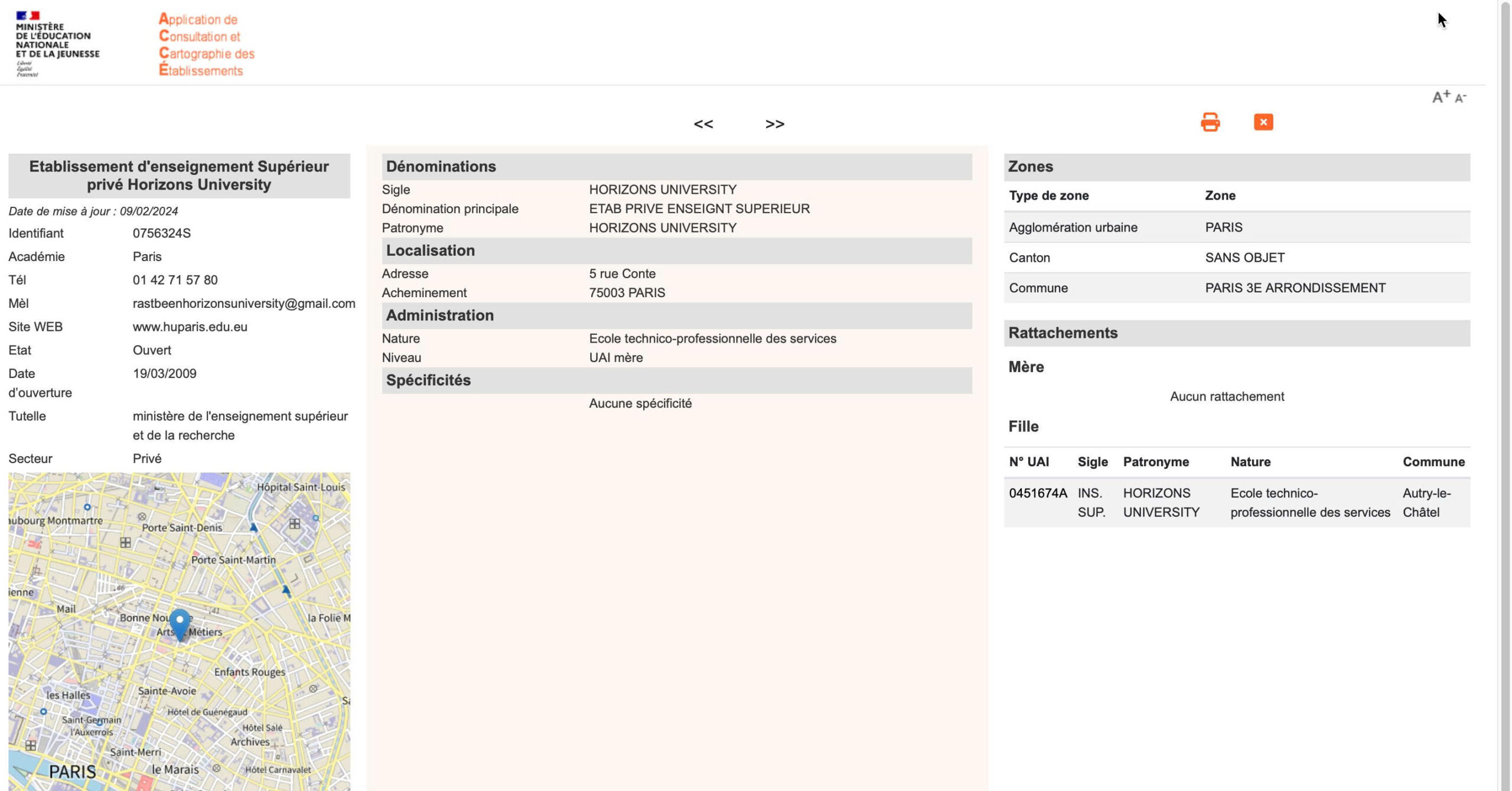
Task: Decrease text size with A- icon
Action: [x=1460, y=98]
